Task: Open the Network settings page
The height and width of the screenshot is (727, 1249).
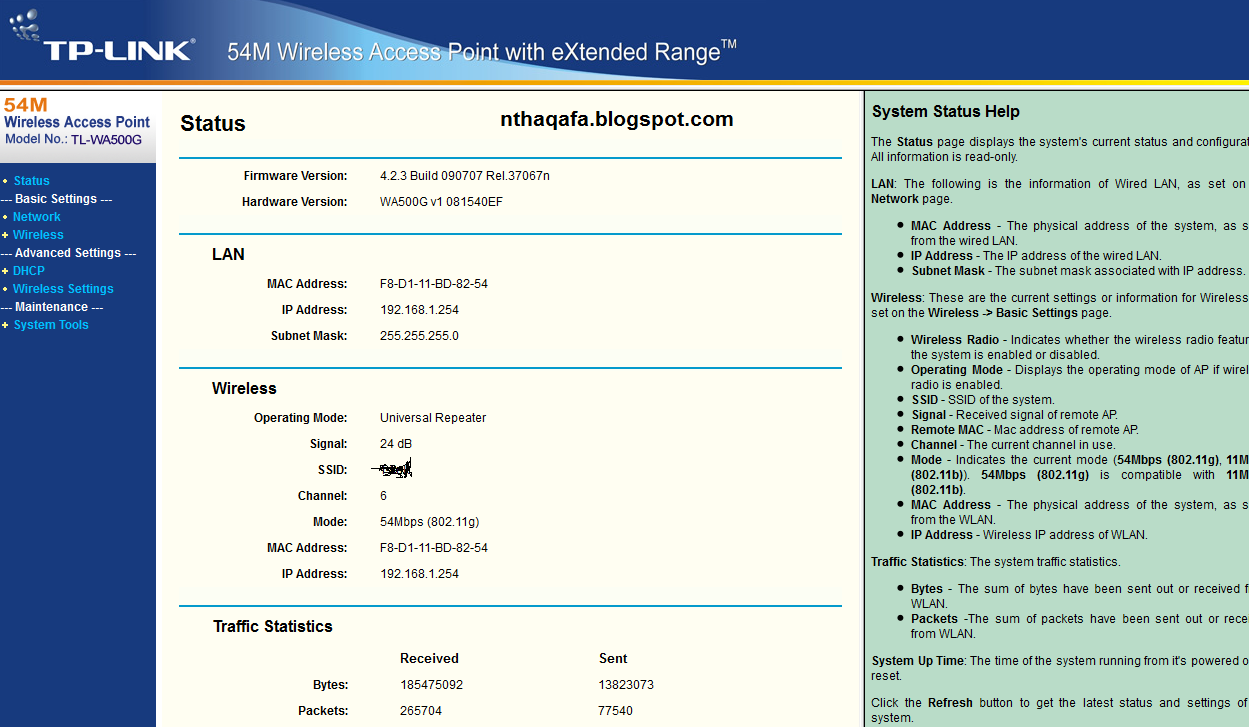Action: click(x=37, y=217)
